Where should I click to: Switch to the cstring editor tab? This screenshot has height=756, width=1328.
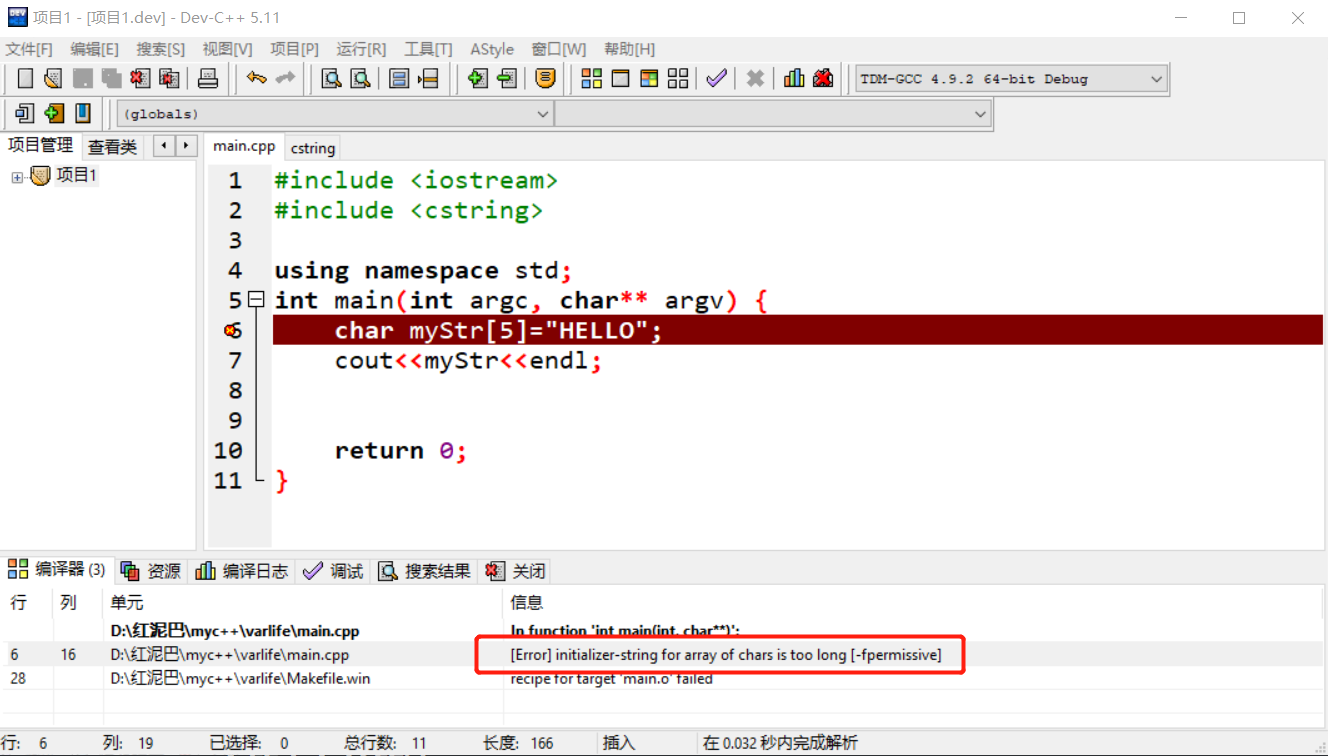[x=313, y=148]
